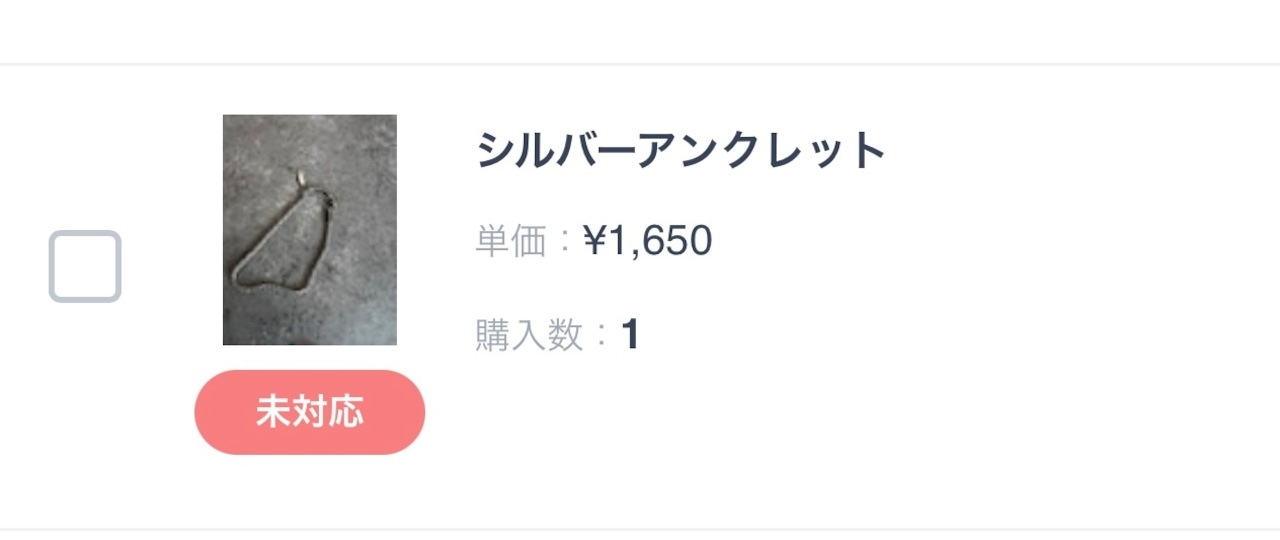Click the chain pendant in the product image
Screen dimensions: 1280x540
click(299, 180)
